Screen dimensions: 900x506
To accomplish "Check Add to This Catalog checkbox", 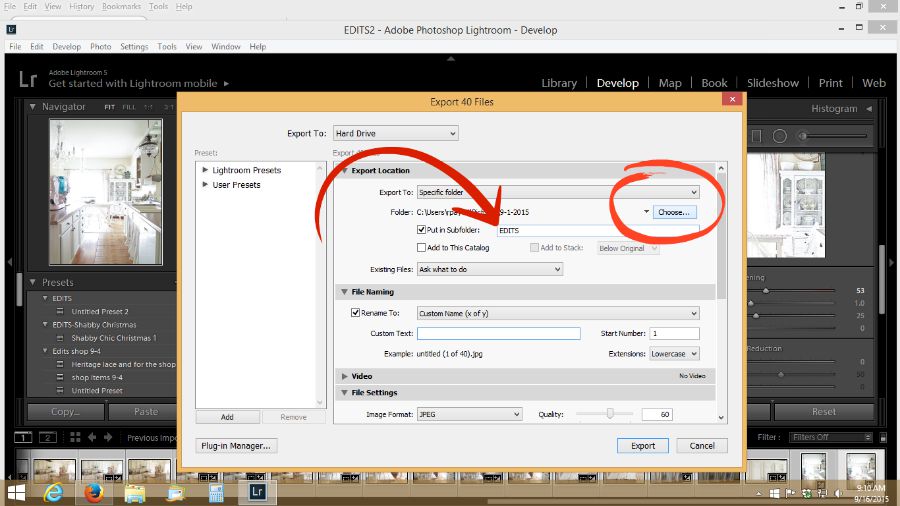I will pos(421,248).
